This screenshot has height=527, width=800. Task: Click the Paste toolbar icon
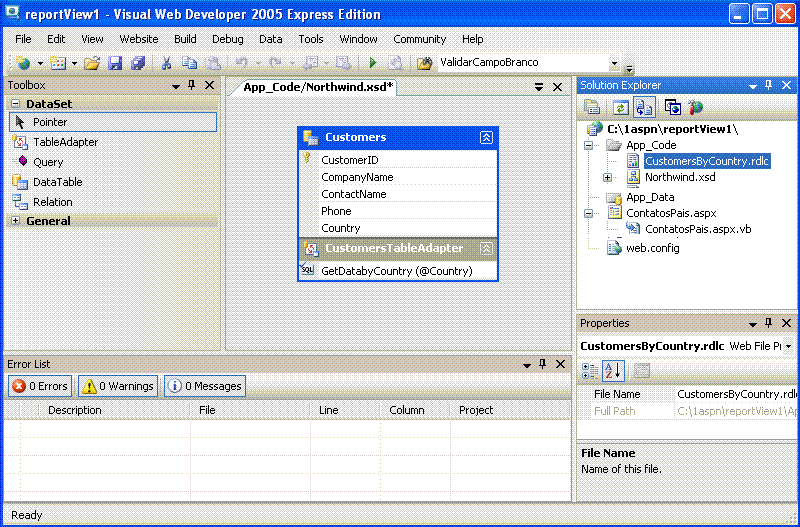point(213,63)
